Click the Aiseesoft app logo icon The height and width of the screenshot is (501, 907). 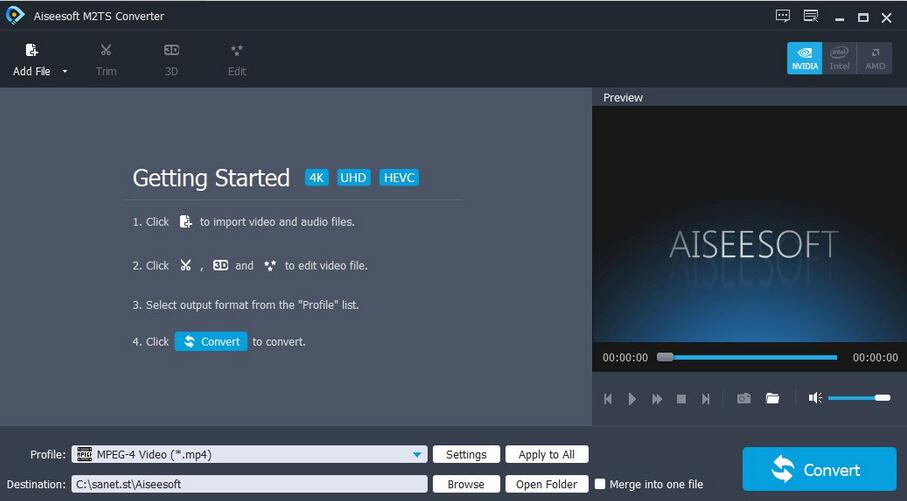15,15
